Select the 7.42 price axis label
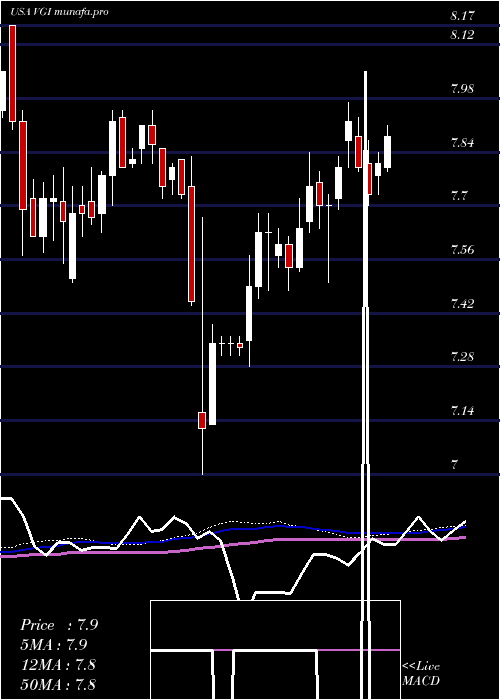The width and height of the screenshot is (500, 700). 462,304
